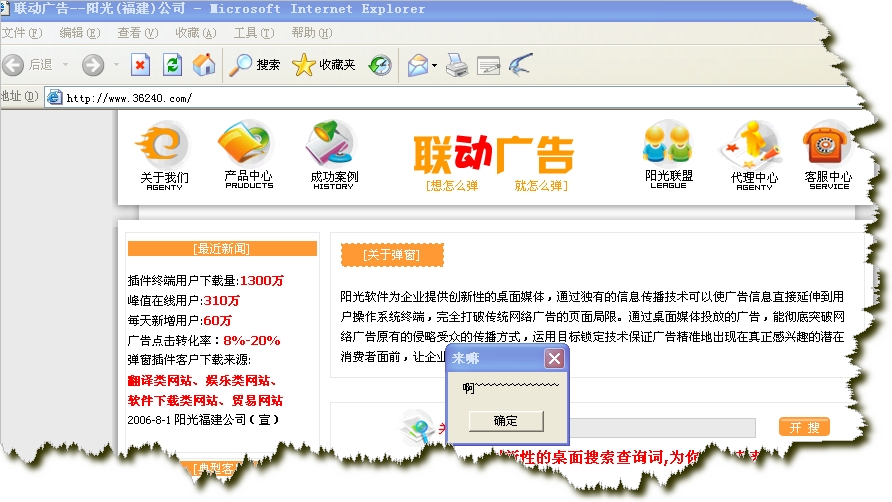This screenshot has width=892, height=502.
Task: Open the 工具(T) menu
Action: coord(254,33)
